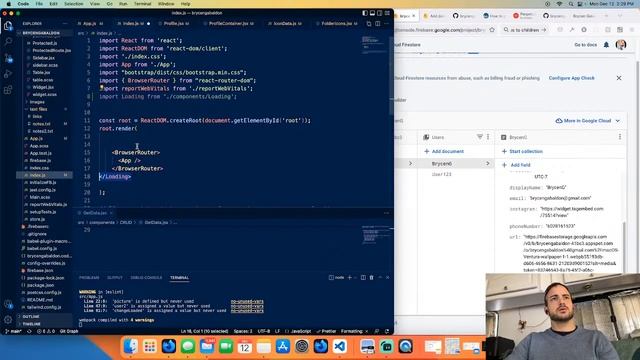
Task: Open Messages from the Dock
Action: 188,347
